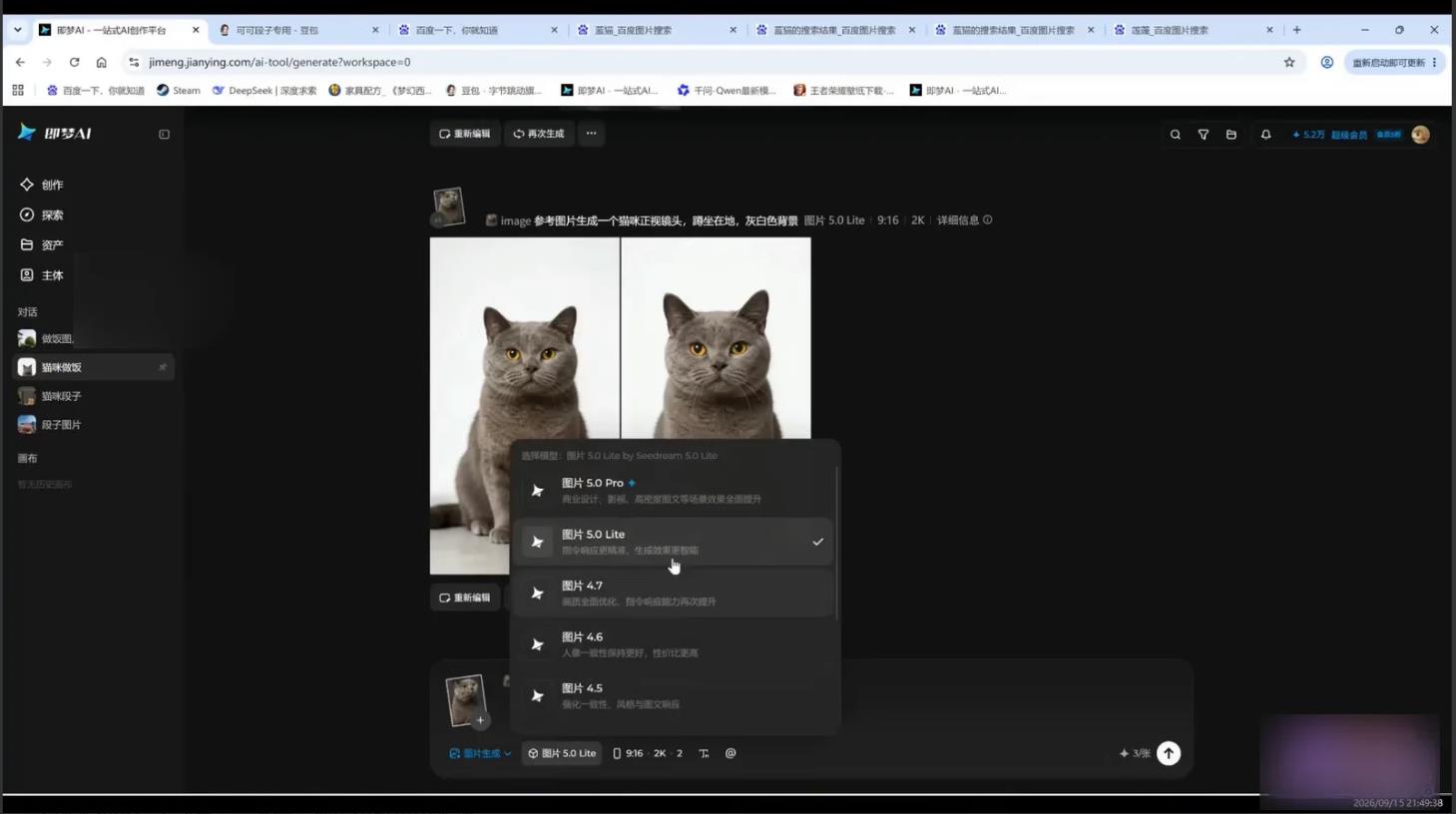The image size is (1456, 814).
Task: Open the notifications bell
Action: [1265, 135]
